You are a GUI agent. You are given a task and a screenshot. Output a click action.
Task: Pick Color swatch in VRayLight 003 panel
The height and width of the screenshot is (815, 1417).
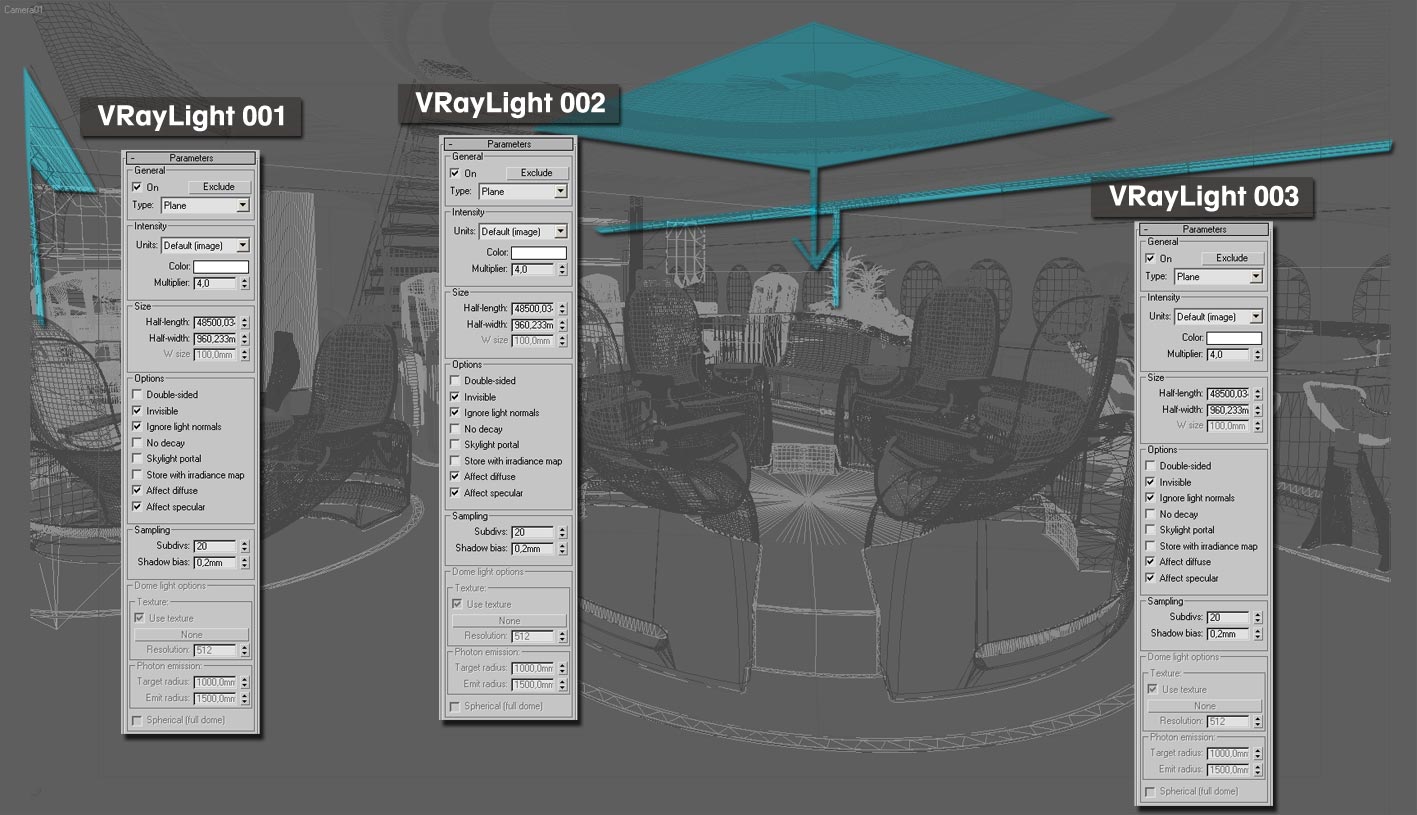[x=1234, y=338]
